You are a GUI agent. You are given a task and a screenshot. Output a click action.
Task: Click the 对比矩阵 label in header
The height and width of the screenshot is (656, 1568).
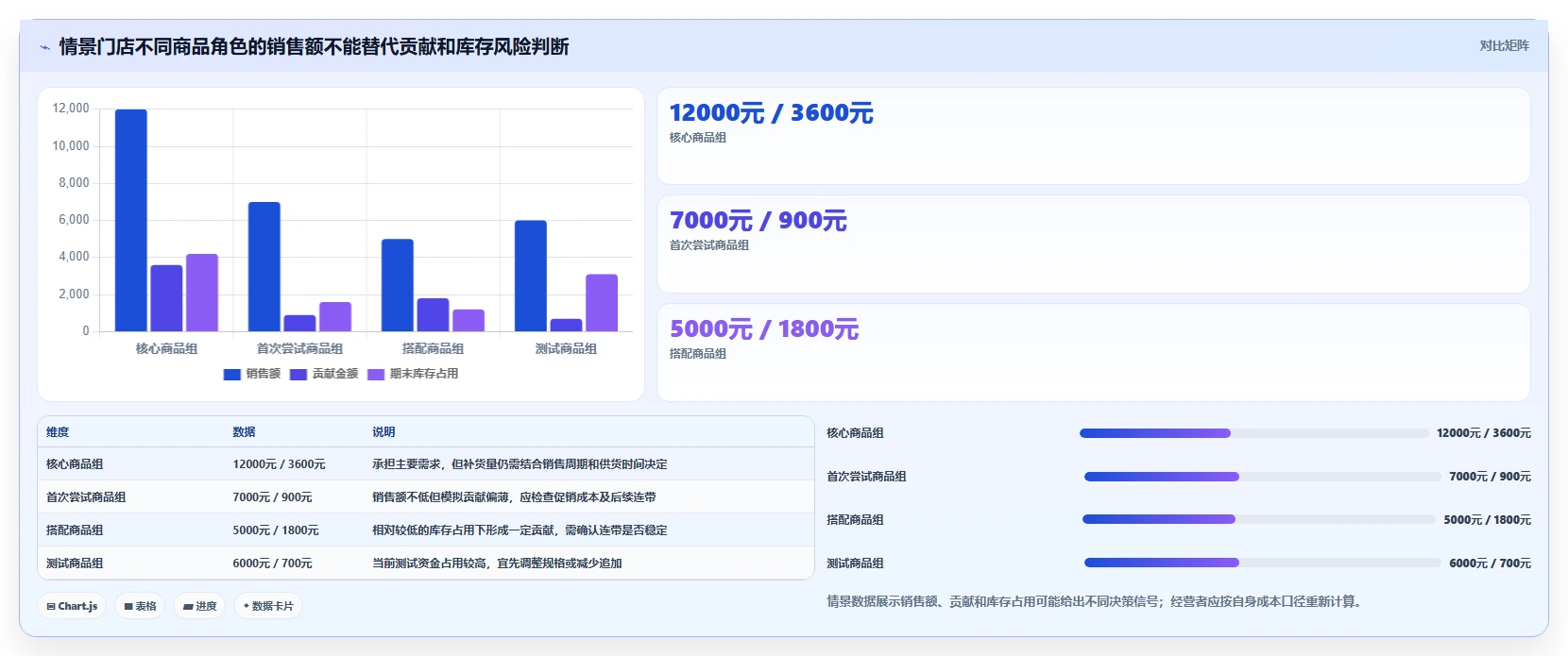[x=1504, y=45]
